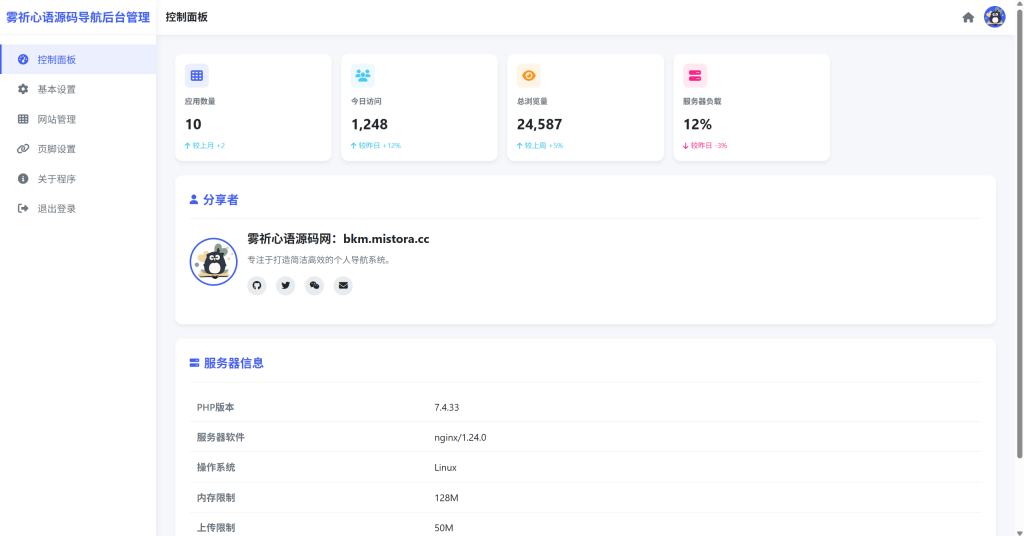The height and width of the screenshot is (536, 1024).
Task: Click the 操作系统 row label
Action: [x=216, y=467]
